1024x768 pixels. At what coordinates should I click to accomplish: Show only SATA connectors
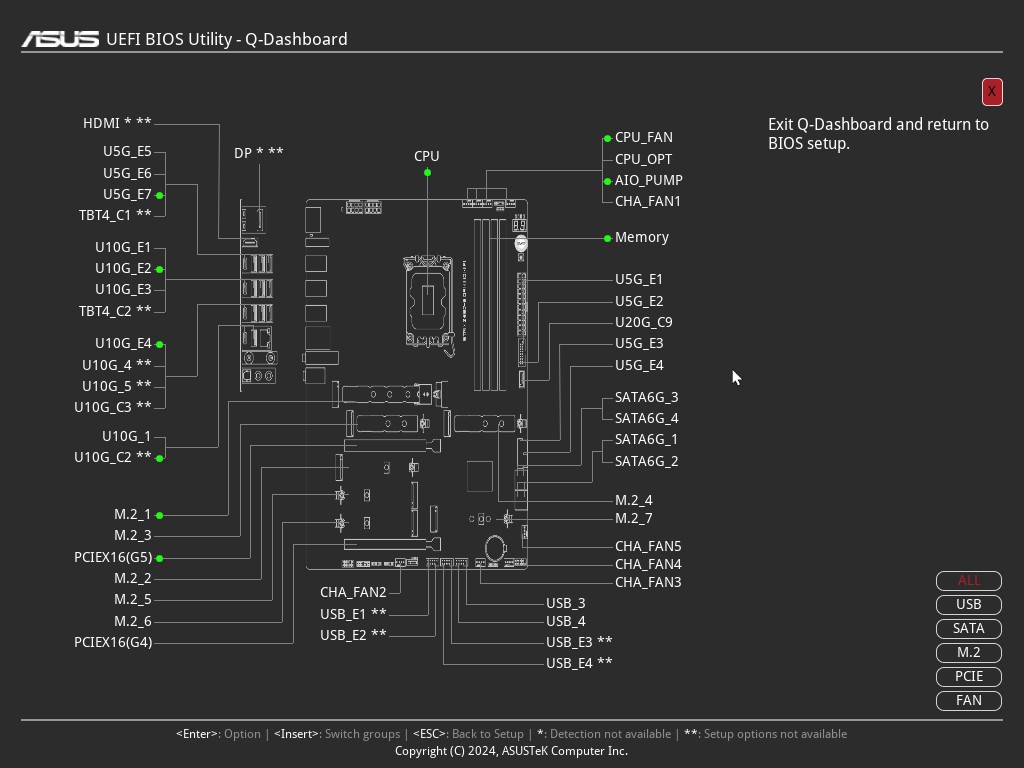968,629
